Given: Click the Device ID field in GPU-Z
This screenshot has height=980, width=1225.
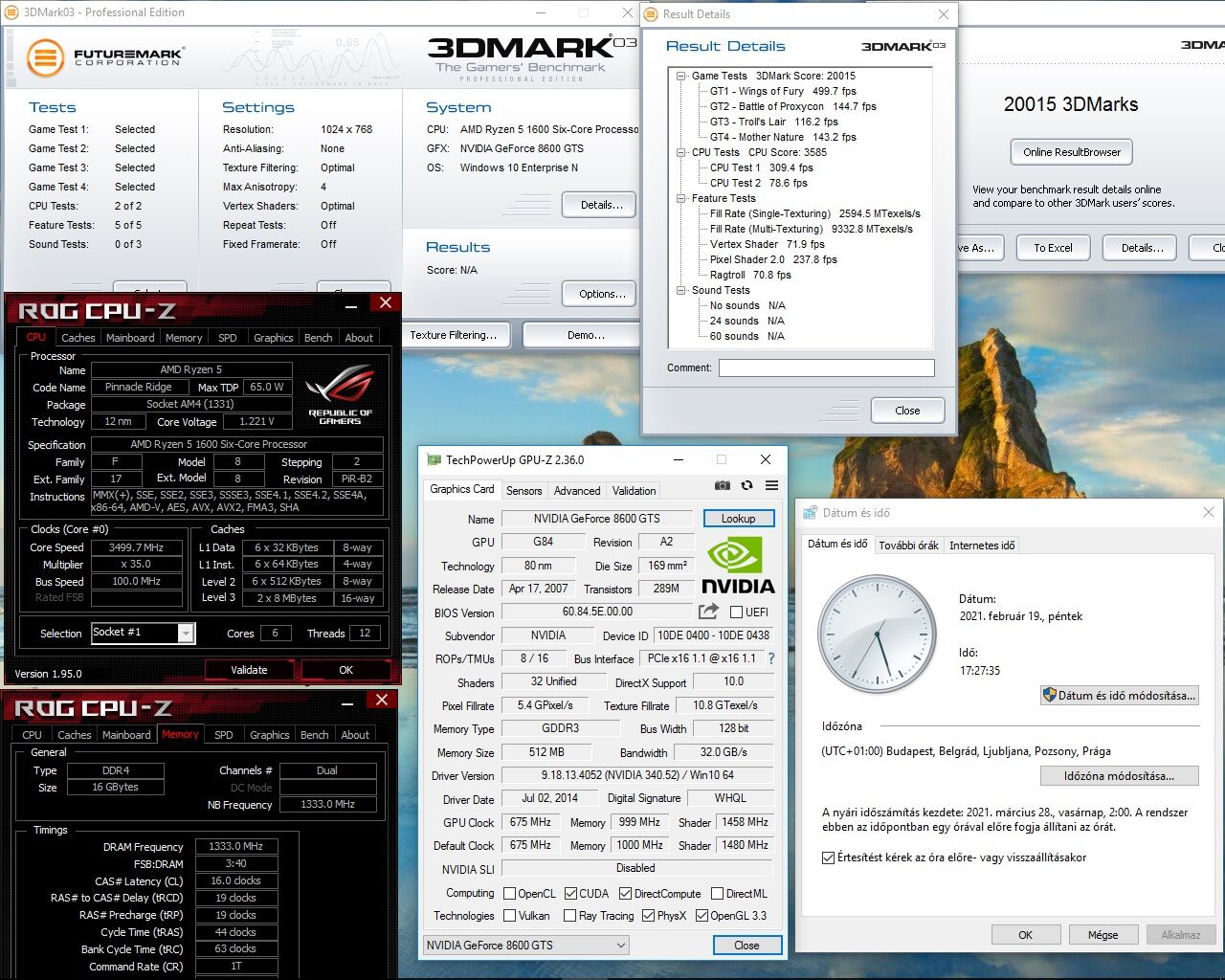Looking at the screenshot, I should 713,635.
